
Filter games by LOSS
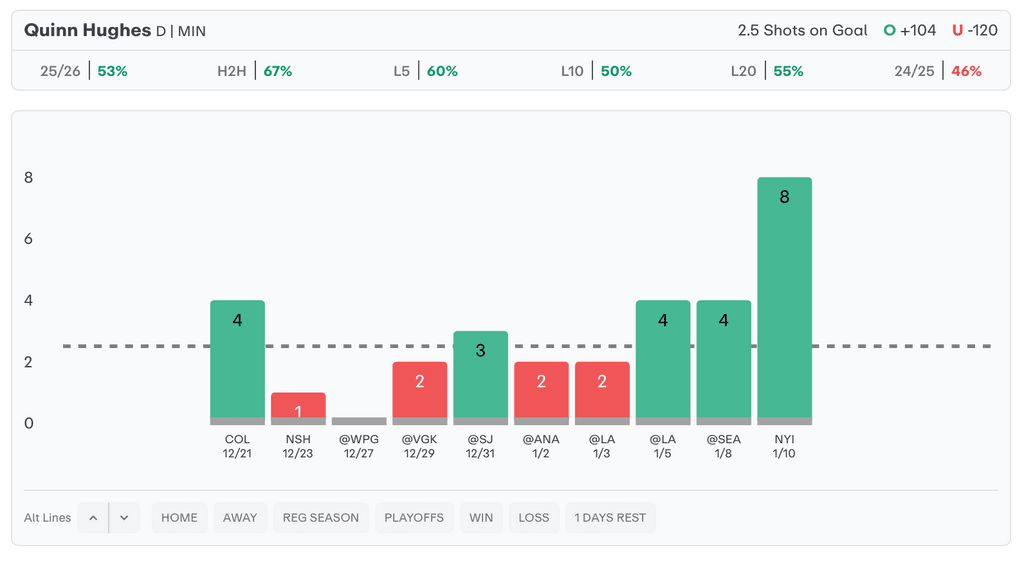534,518
